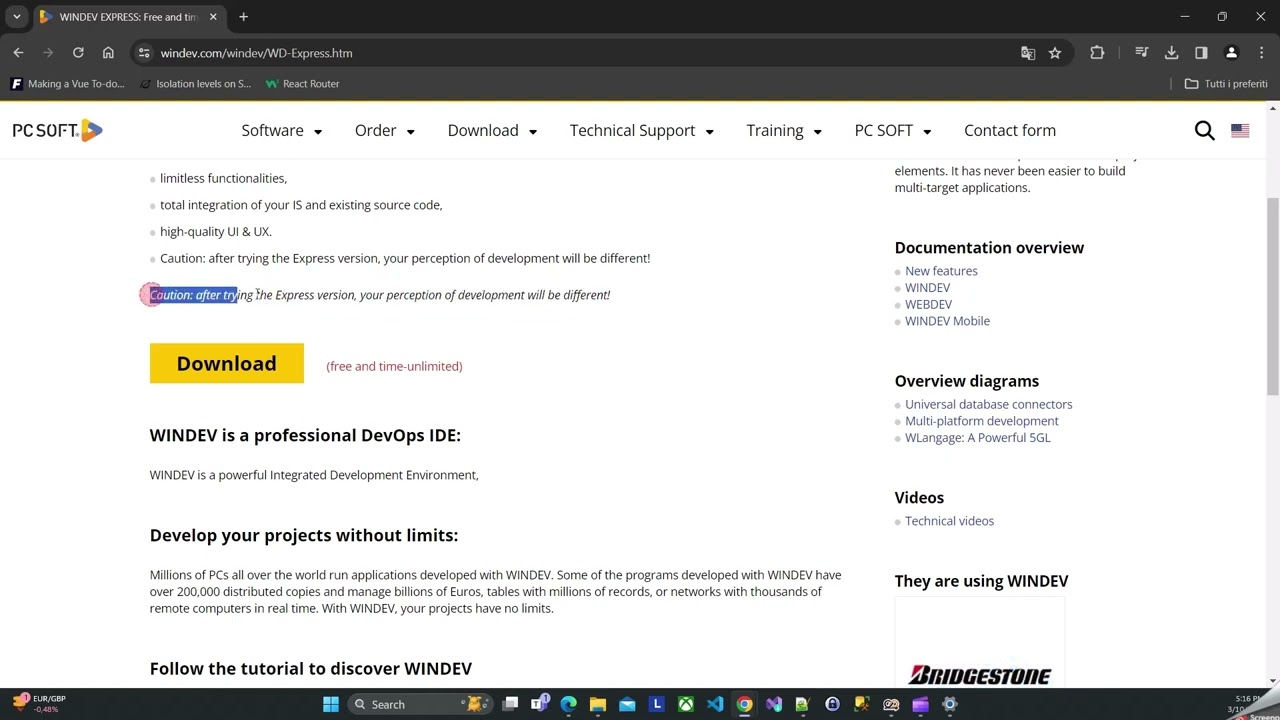This screenshot has width=1280, height=720.
Task: Open Google Translate icon in address bar
Action: pyautogui.click(x=1028, y=53)
